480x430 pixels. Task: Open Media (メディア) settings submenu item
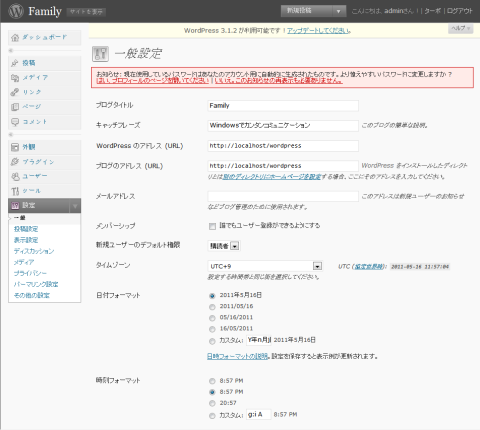[24, 262]
